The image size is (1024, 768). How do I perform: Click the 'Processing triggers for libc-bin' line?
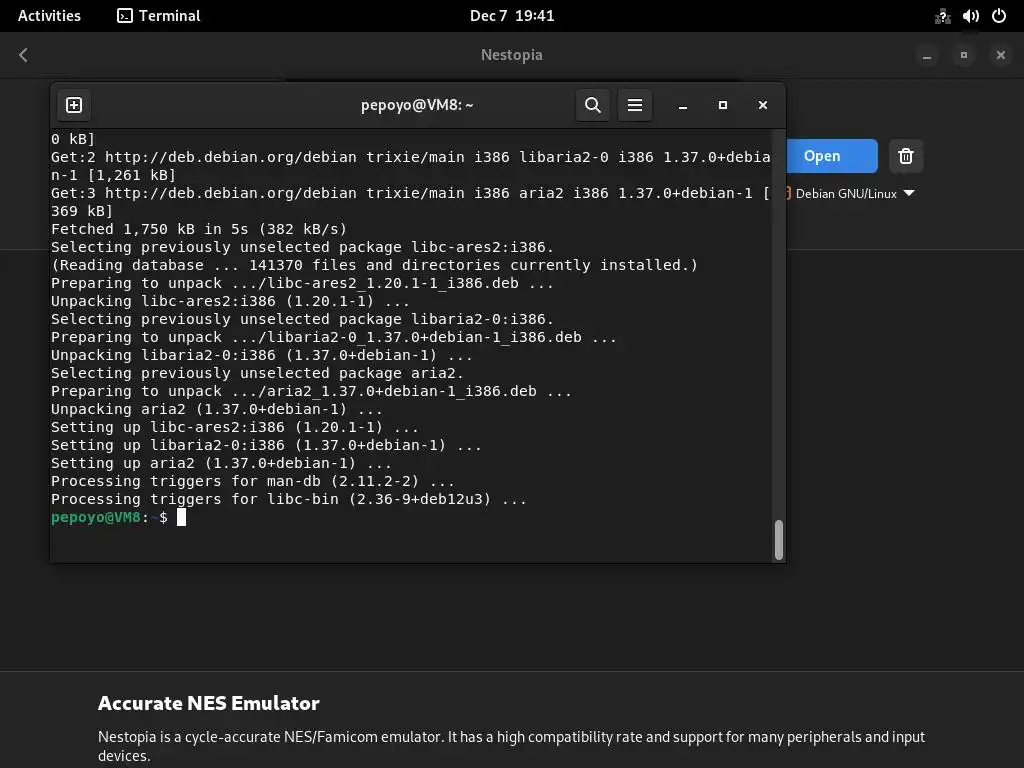(289, 499)
